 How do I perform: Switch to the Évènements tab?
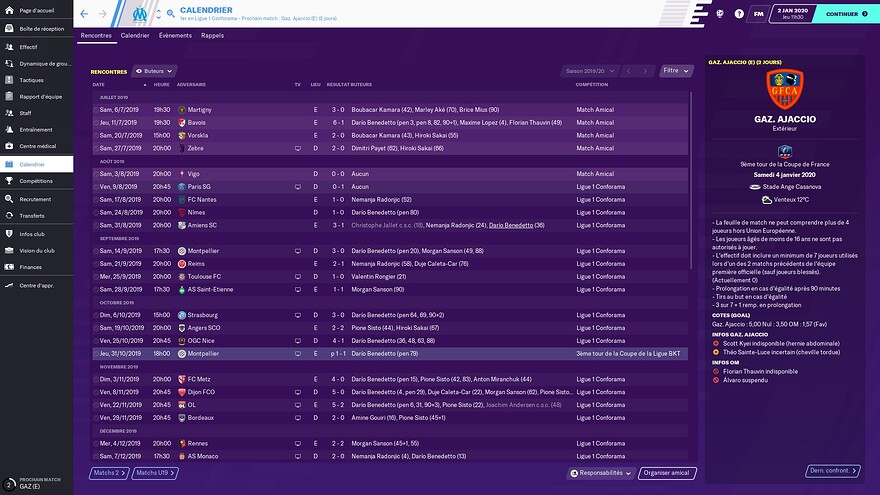click(x=175, y=35)
